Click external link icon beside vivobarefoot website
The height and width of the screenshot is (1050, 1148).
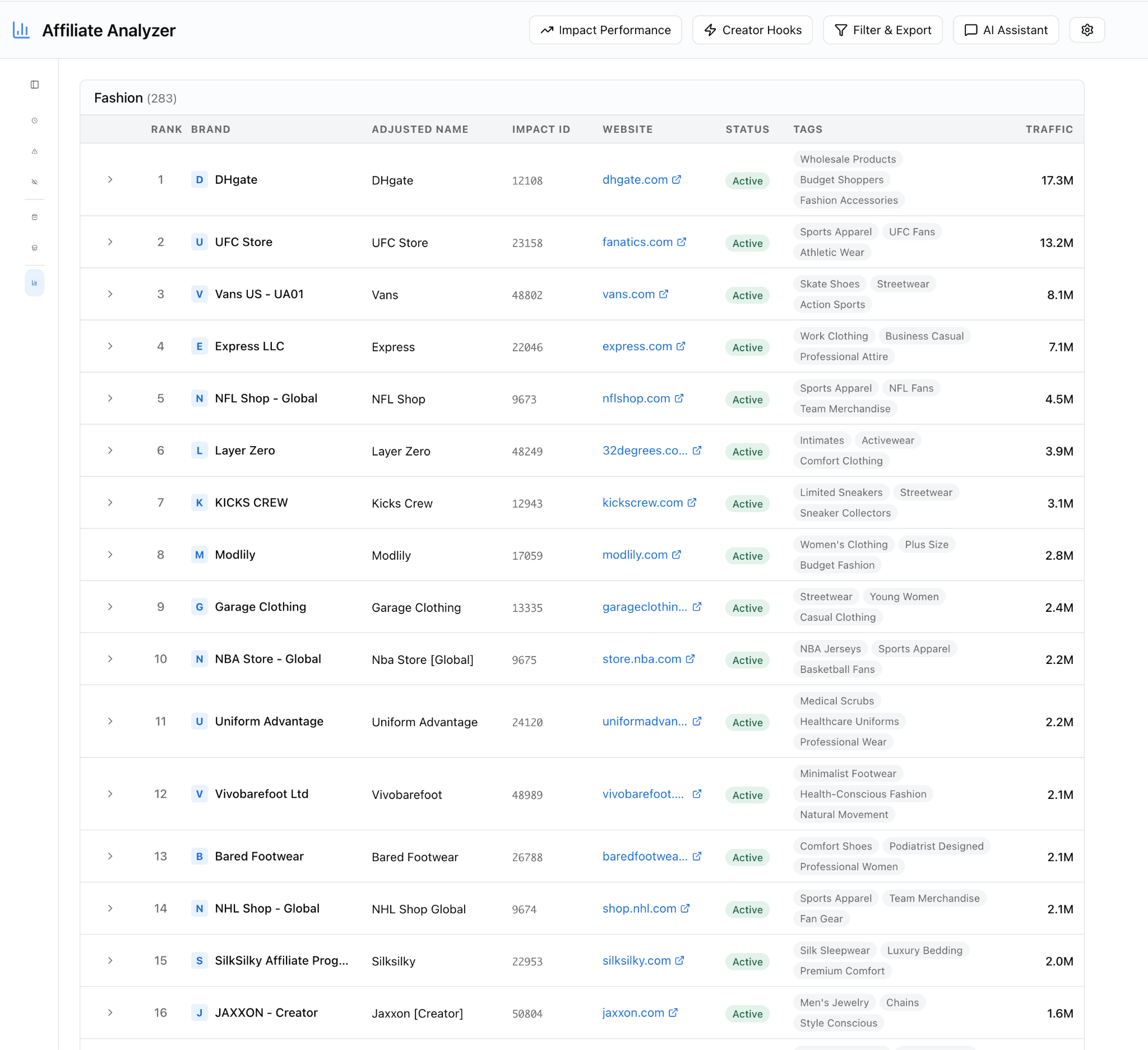(x=697, y=795)
